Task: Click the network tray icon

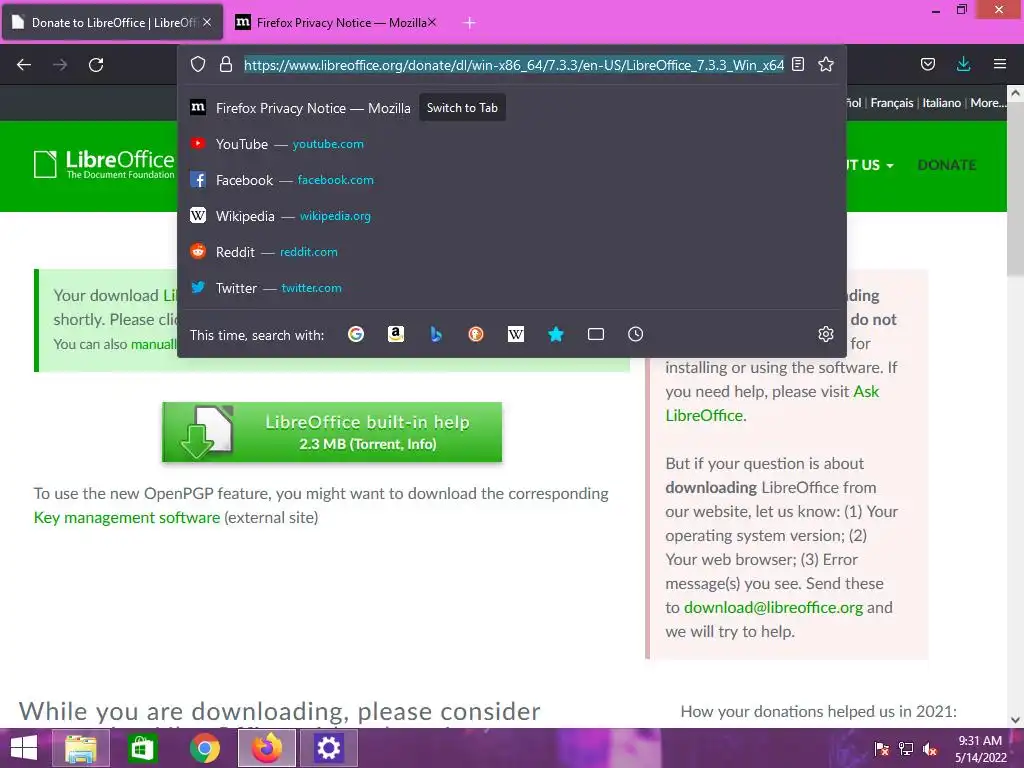Action: (x=906, y=749)
